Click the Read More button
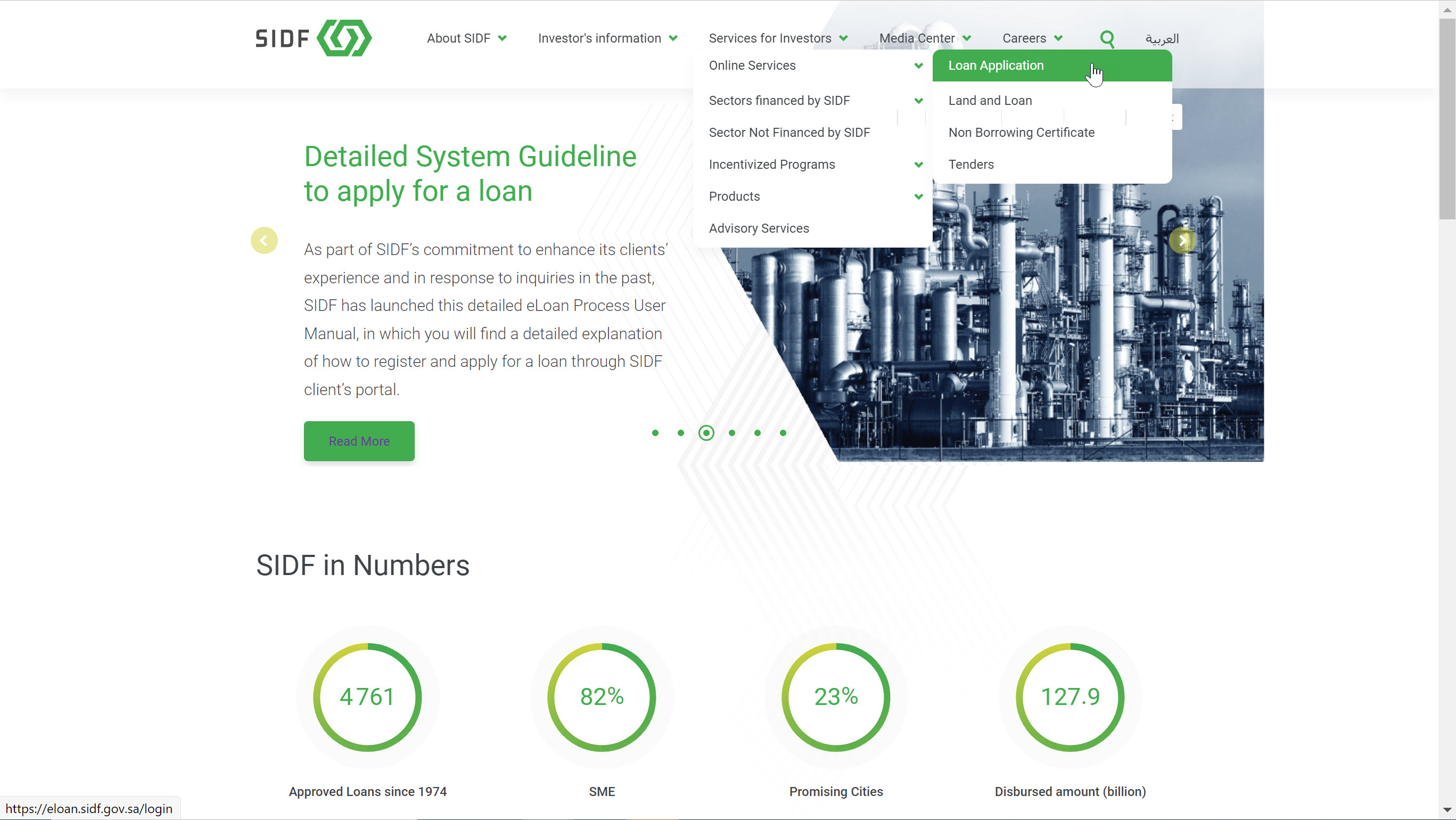The width and height of the screenshot is (1456, 820). (x=359, y=441)
